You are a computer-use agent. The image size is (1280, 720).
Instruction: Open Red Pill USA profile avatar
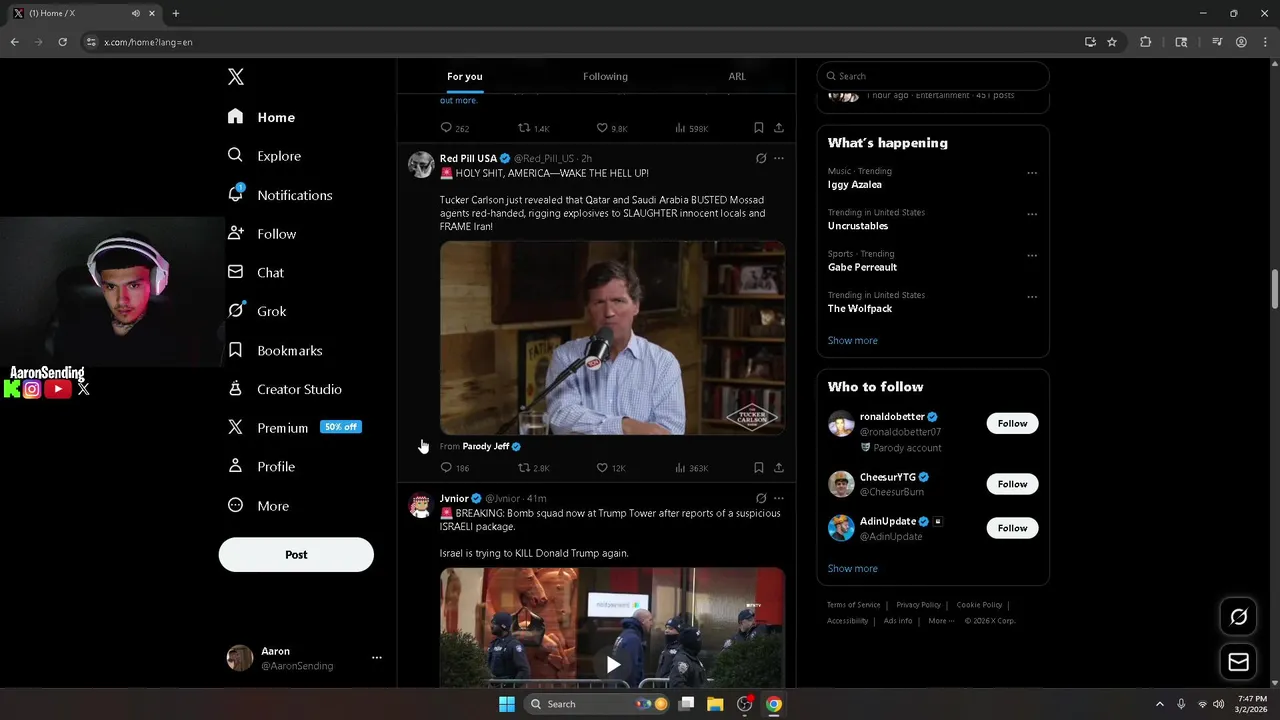(421, 165)
